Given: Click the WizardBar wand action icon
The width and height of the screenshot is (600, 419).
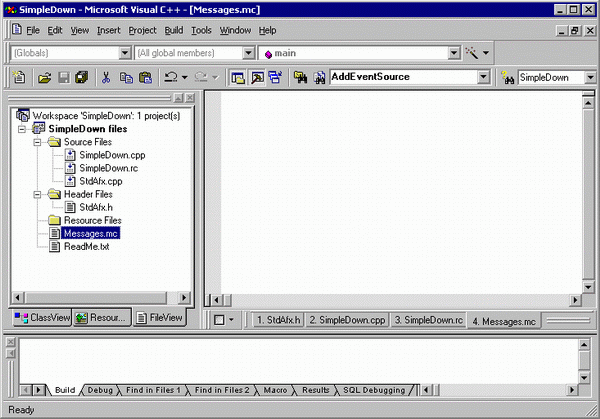Looking at the screenshot, I should [471, 53].
